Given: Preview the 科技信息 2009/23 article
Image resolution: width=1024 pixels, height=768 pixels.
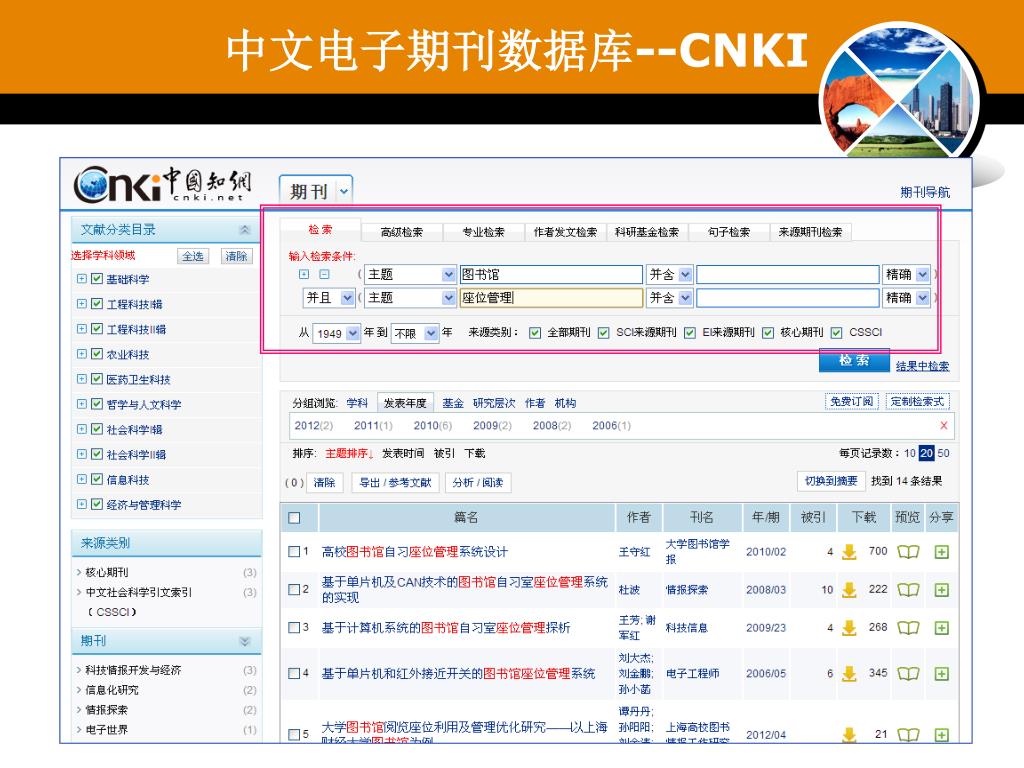Looking at the screenshot, I should 908,628.
